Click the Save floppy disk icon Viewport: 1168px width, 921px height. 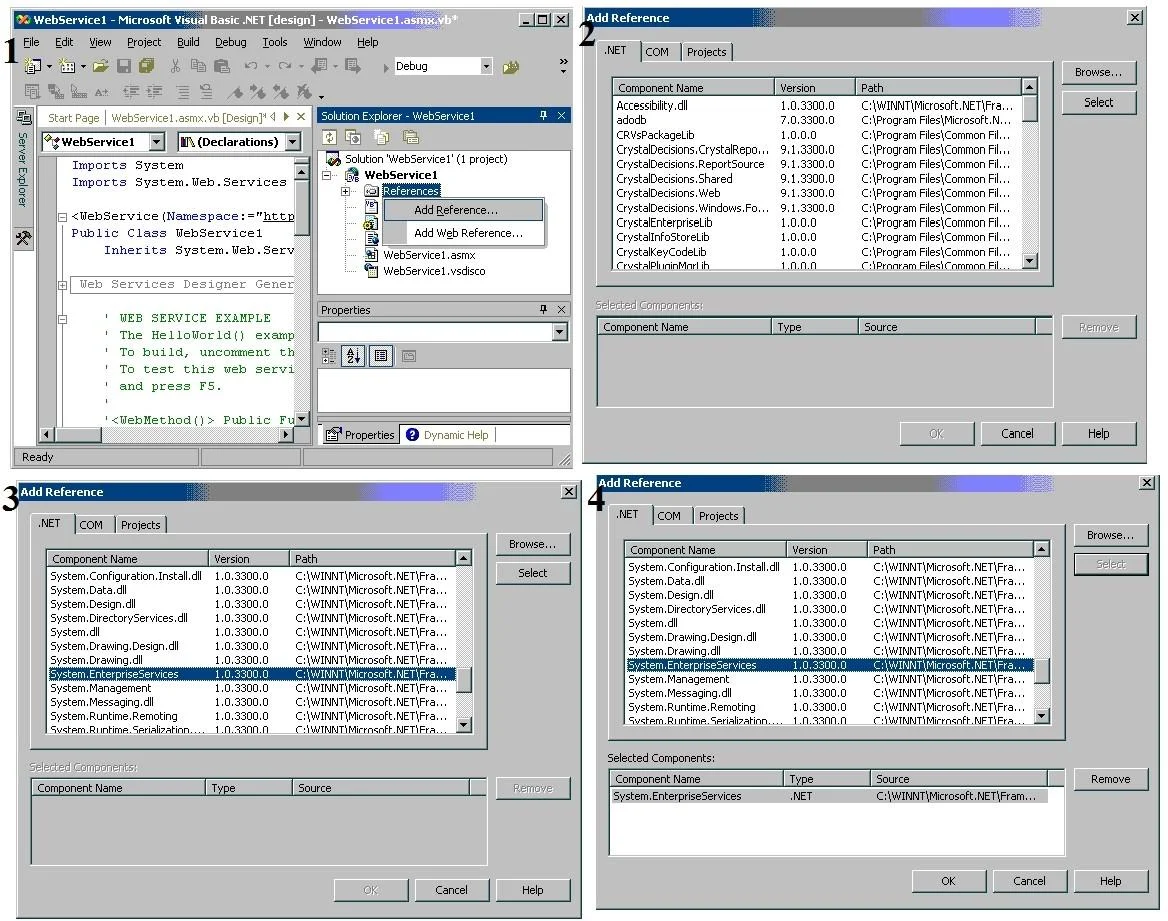point(124,66)
